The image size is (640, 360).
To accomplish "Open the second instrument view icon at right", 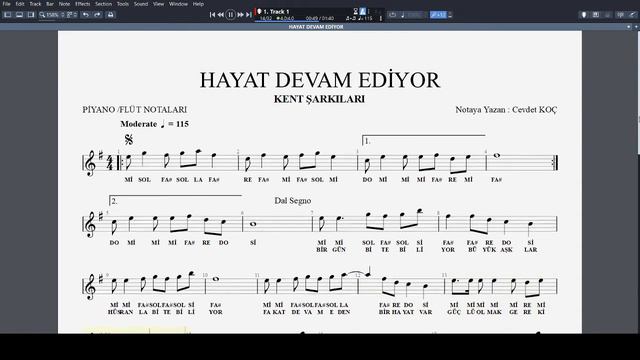I will coord(596,15).
